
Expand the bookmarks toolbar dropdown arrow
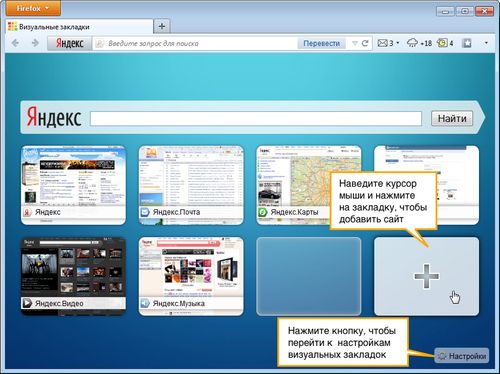pos(486,43)
